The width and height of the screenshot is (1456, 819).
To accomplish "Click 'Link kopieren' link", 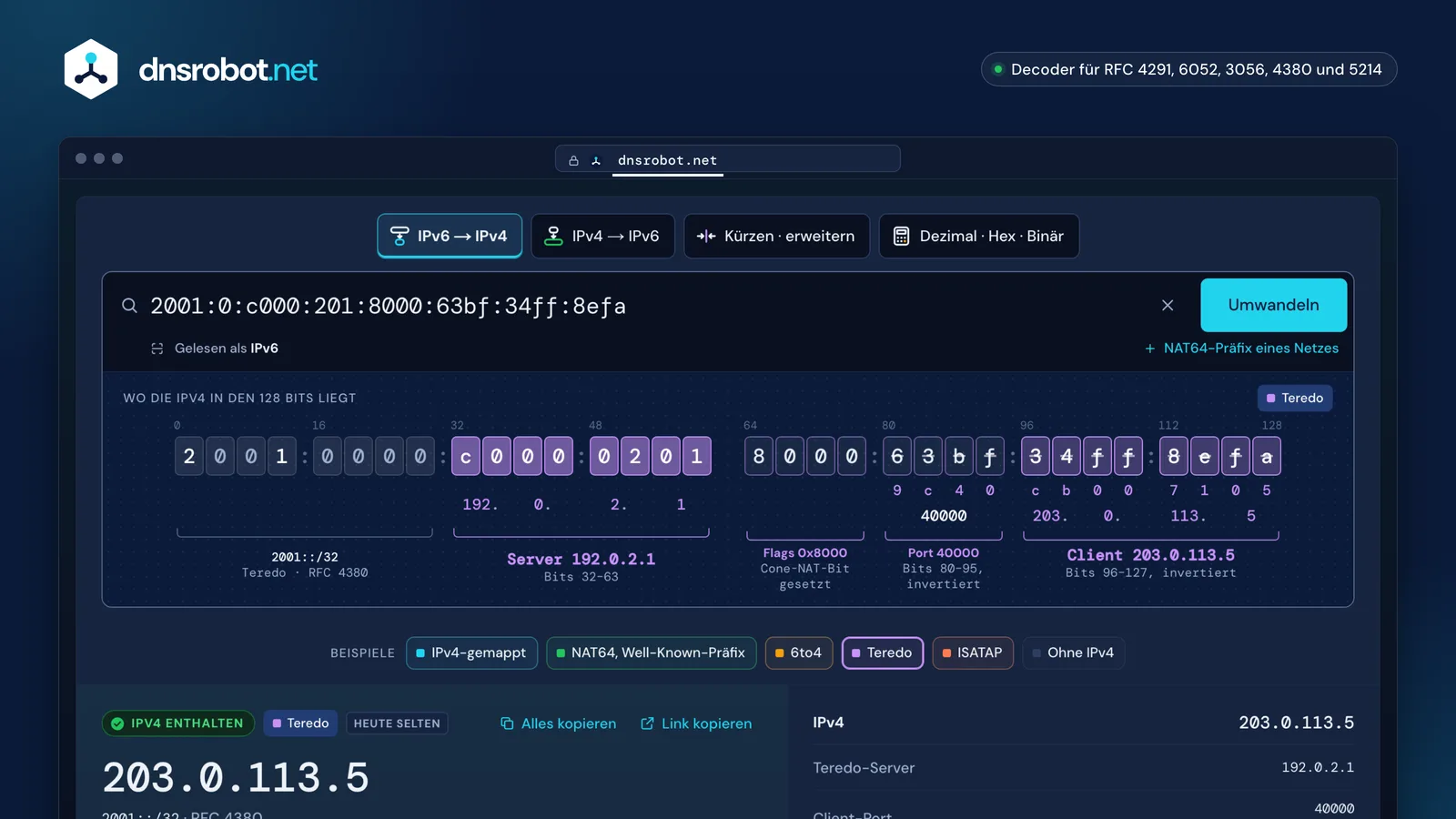I will (696, 723).
